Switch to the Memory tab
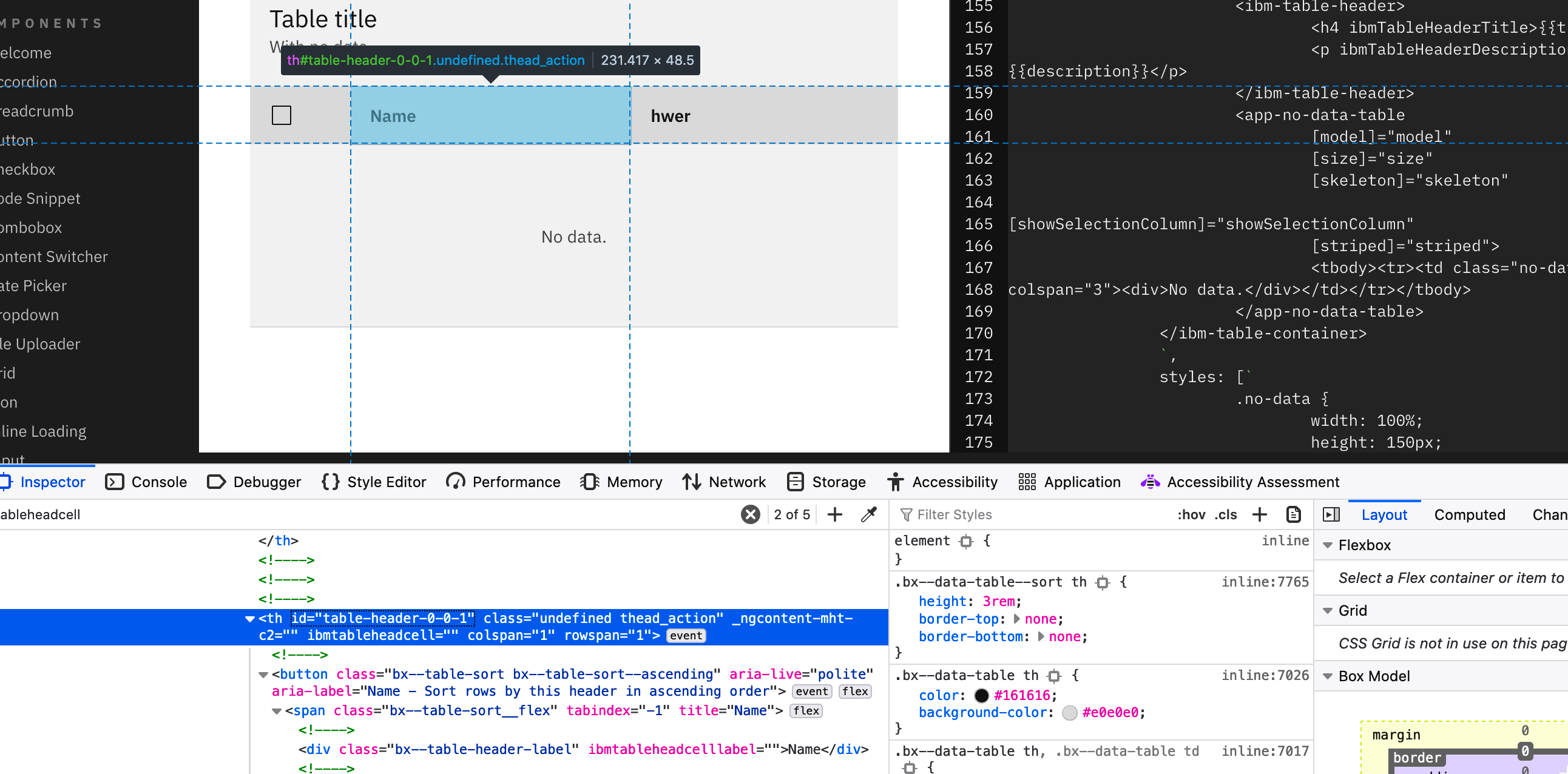This screenshot has width=1568, height=774. 621,482
